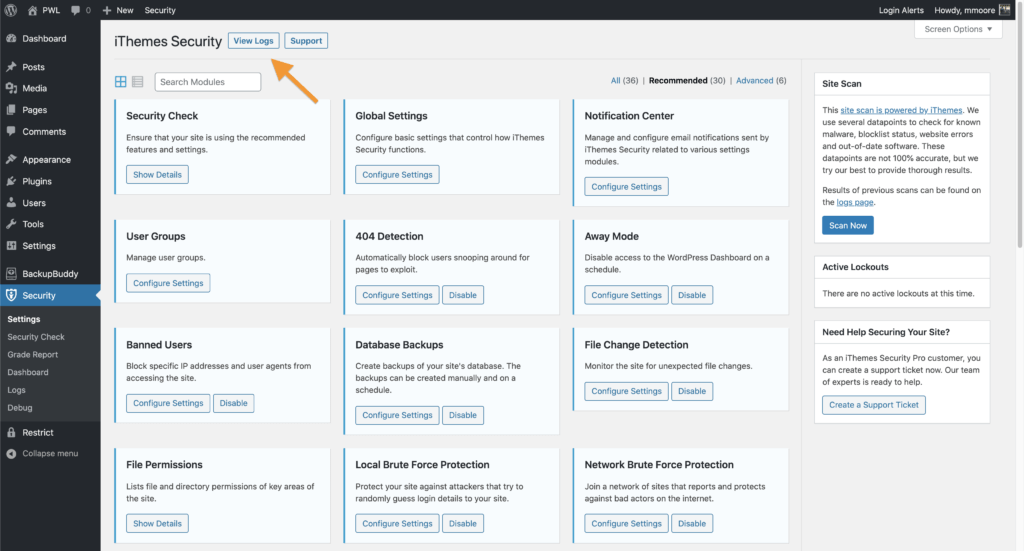The image size is (1024, 551).
Task: Click the Plugins plug icon
Action: tap(11, 181)
